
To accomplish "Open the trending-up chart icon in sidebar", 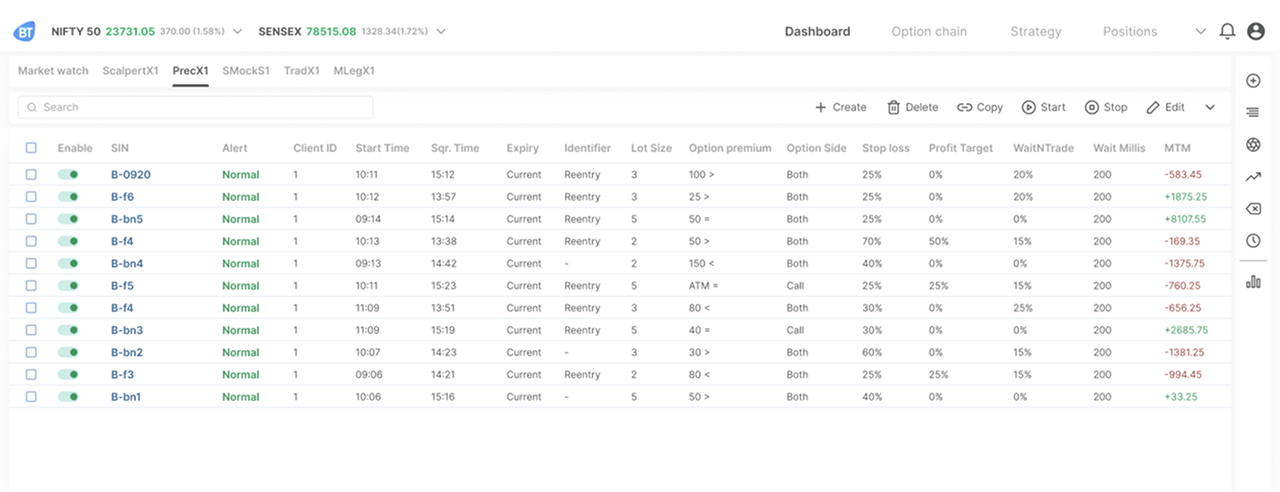I will click(1253, 177).
